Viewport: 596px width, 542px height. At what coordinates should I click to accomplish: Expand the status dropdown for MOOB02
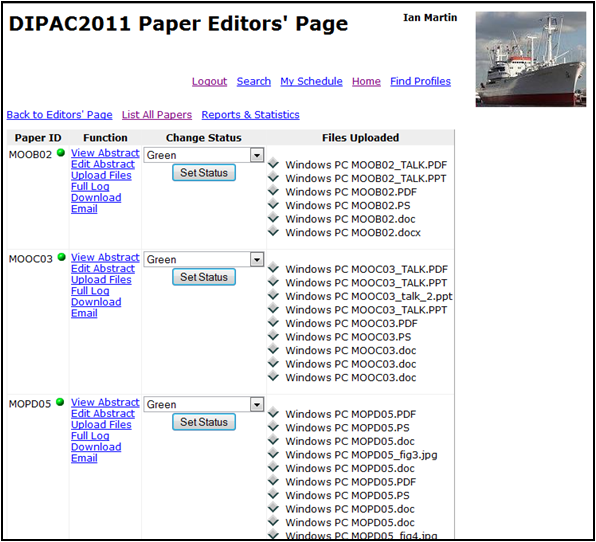tap(257, 155)
